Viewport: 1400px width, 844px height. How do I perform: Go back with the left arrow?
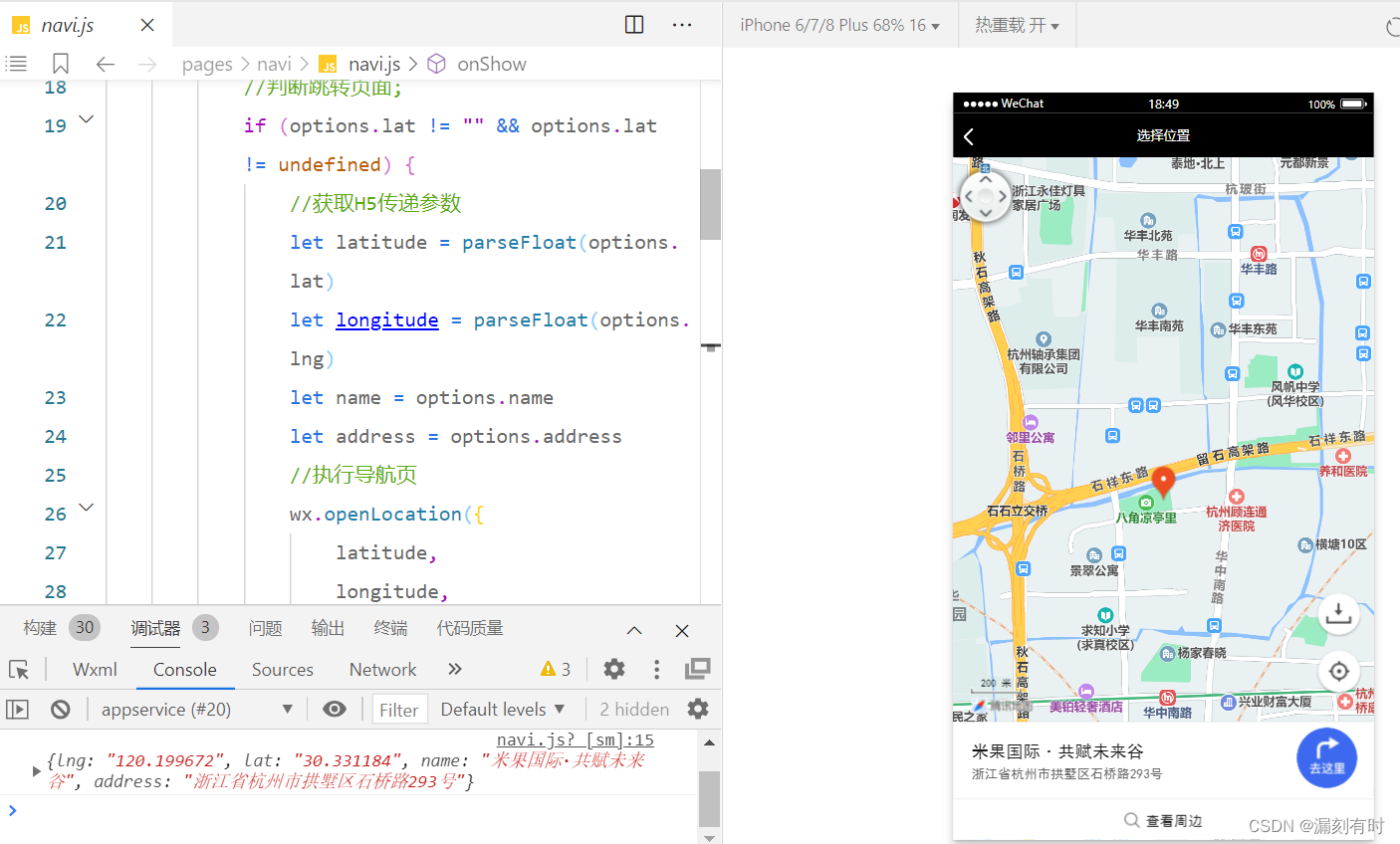[x=106, y=64]
